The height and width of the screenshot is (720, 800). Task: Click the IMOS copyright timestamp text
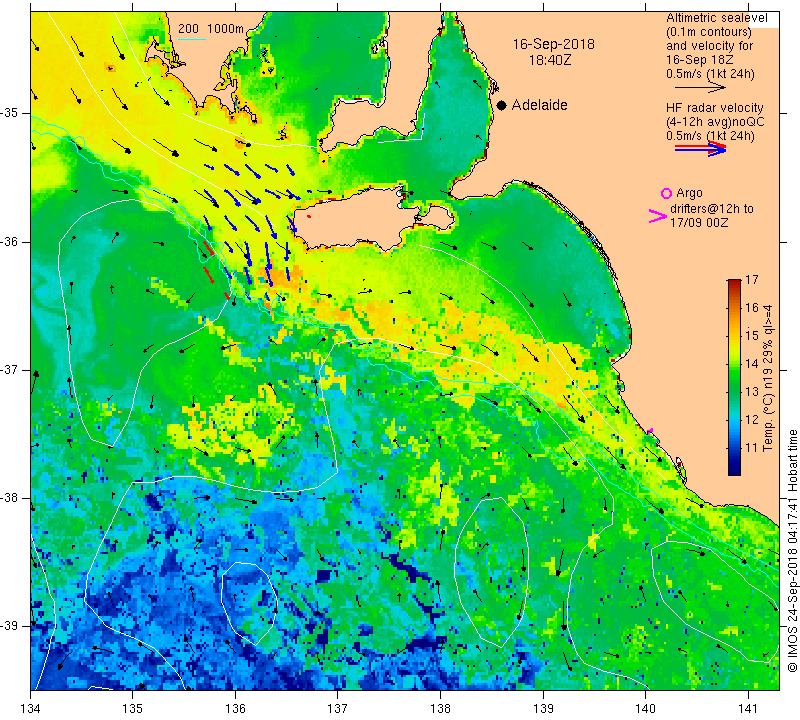(792, 550)
